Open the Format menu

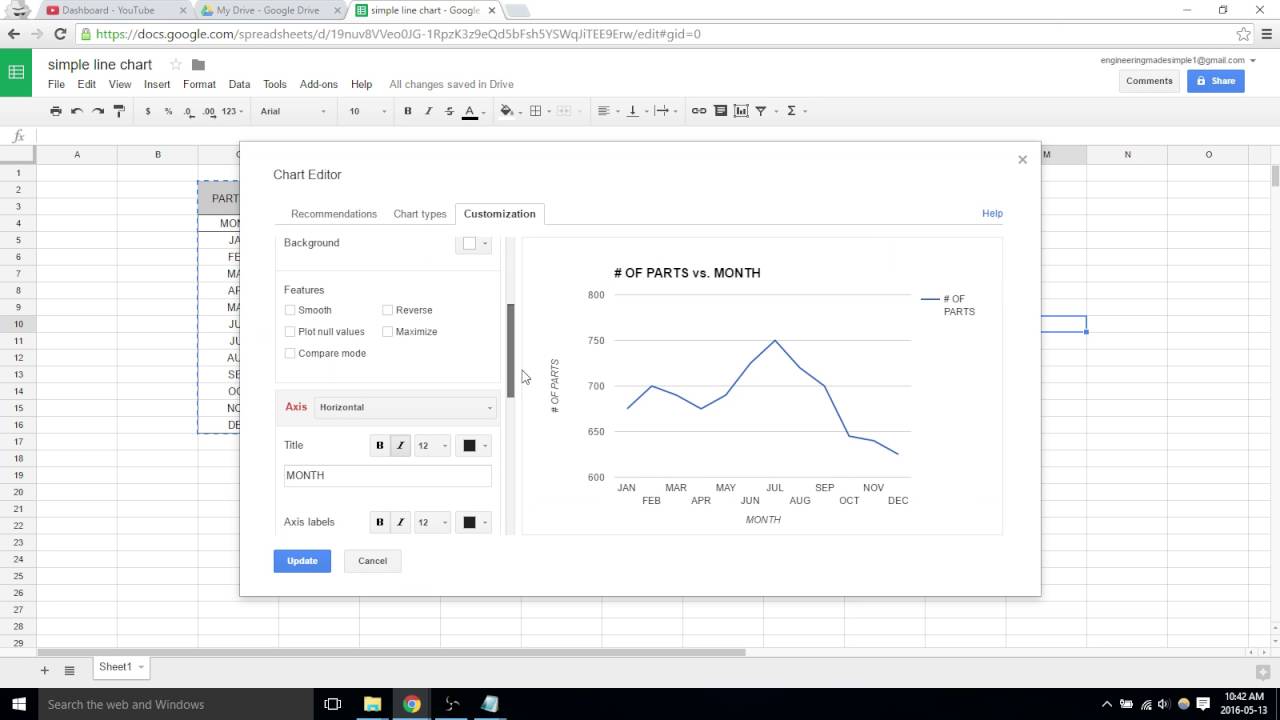point(200,84)
